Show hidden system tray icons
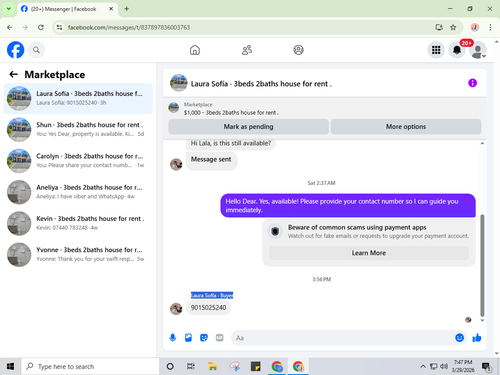 pos(423,367)
